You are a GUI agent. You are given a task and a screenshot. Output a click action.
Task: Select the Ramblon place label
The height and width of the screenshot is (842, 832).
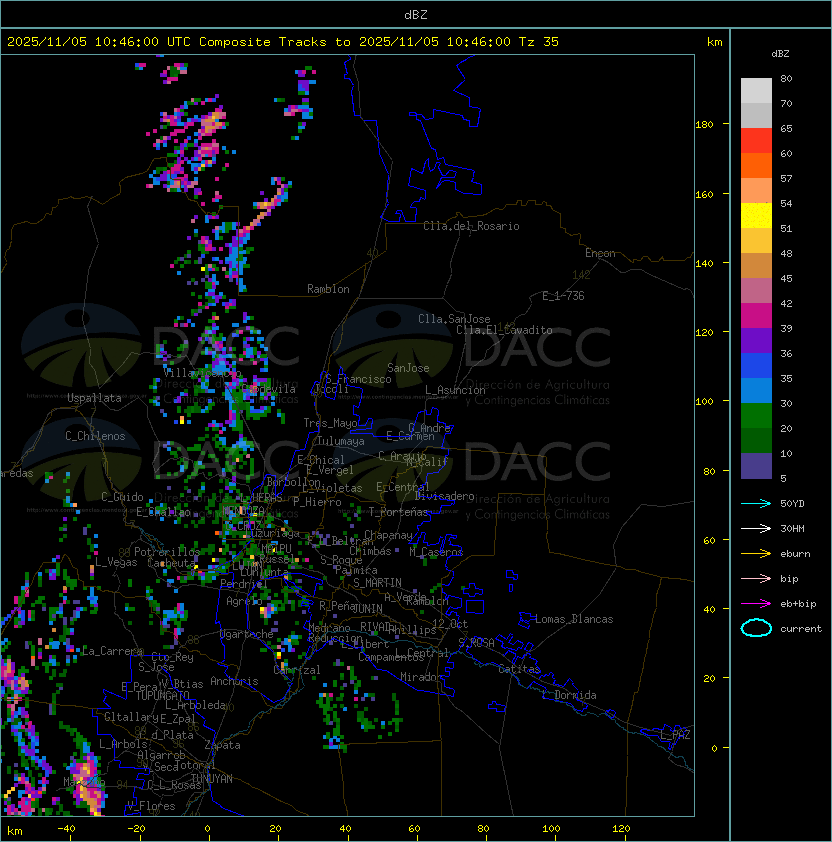328,289
